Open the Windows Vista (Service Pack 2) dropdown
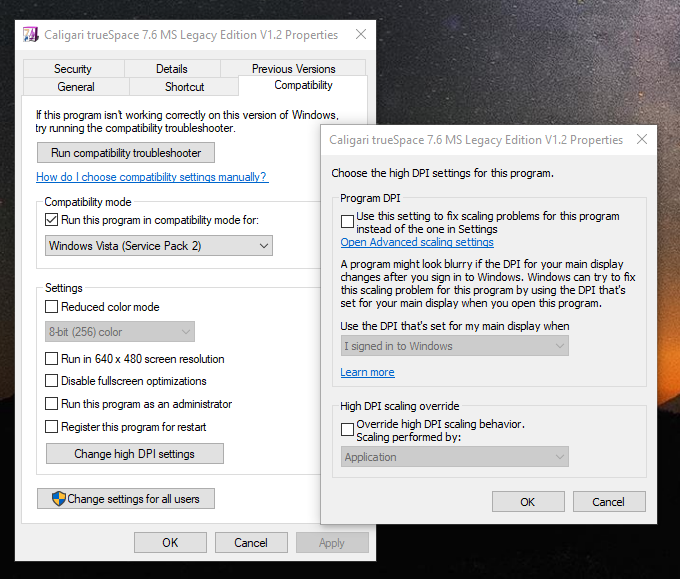The height and width of the screenshot is (579, 680). [159, 246]
